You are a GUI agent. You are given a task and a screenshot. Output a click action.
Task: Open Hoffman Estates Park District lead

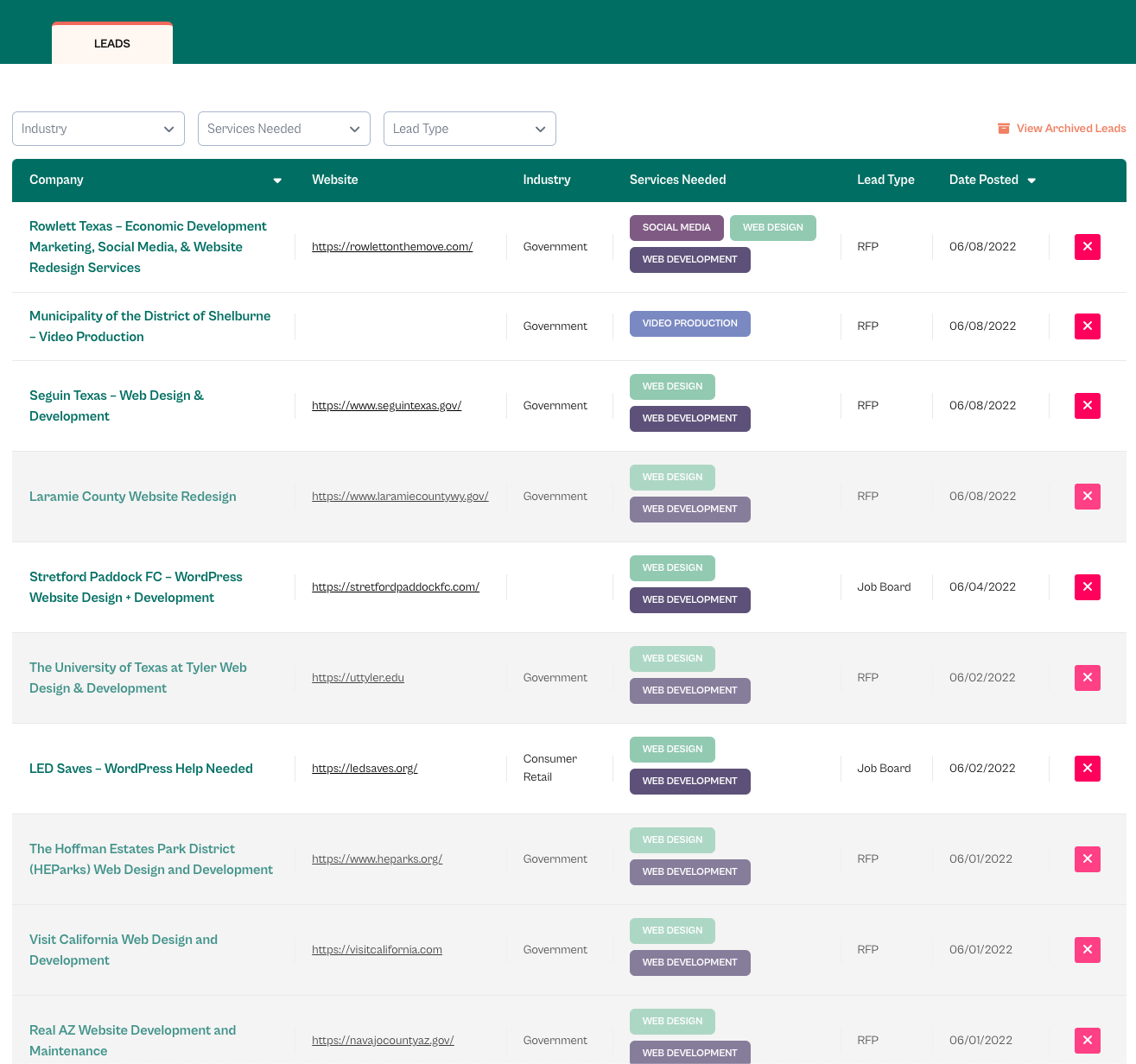[x=151, y=859]
